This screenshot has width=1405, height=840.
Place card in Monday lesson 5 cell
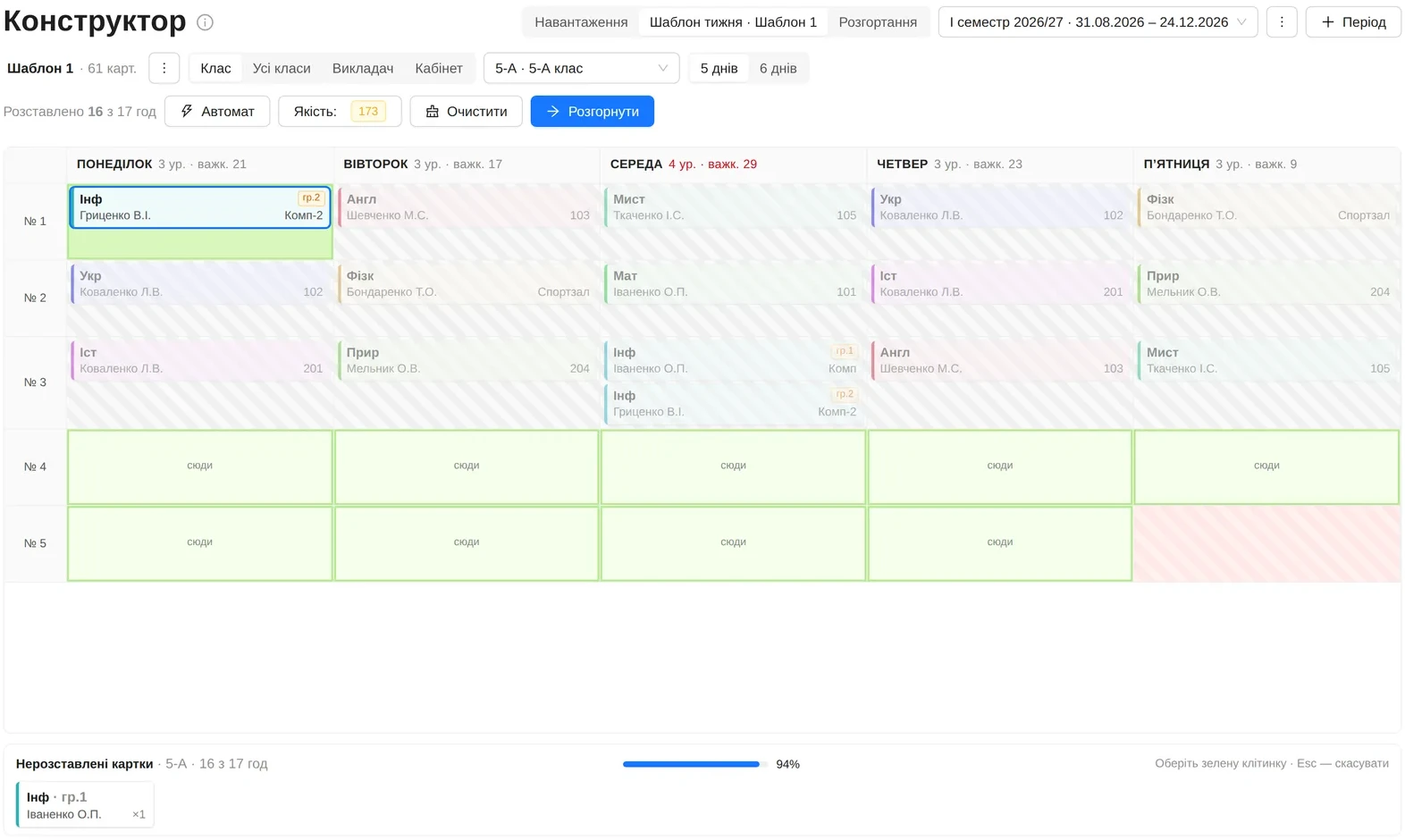[200, 544]
